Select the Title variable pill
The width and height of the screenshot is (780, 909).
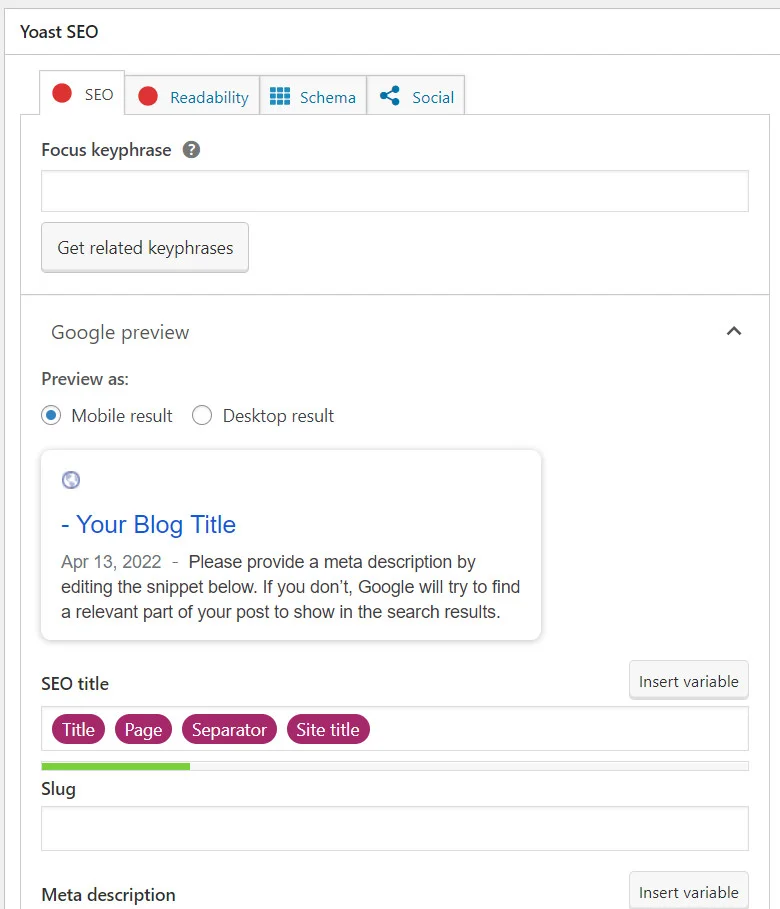(x=78, y=729)
